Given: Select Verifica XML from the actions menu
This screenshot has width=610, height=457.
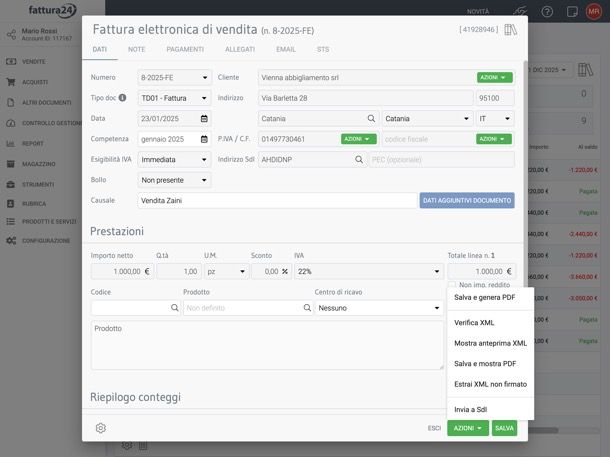Looking at the screenshot, I should pos(474,323).
